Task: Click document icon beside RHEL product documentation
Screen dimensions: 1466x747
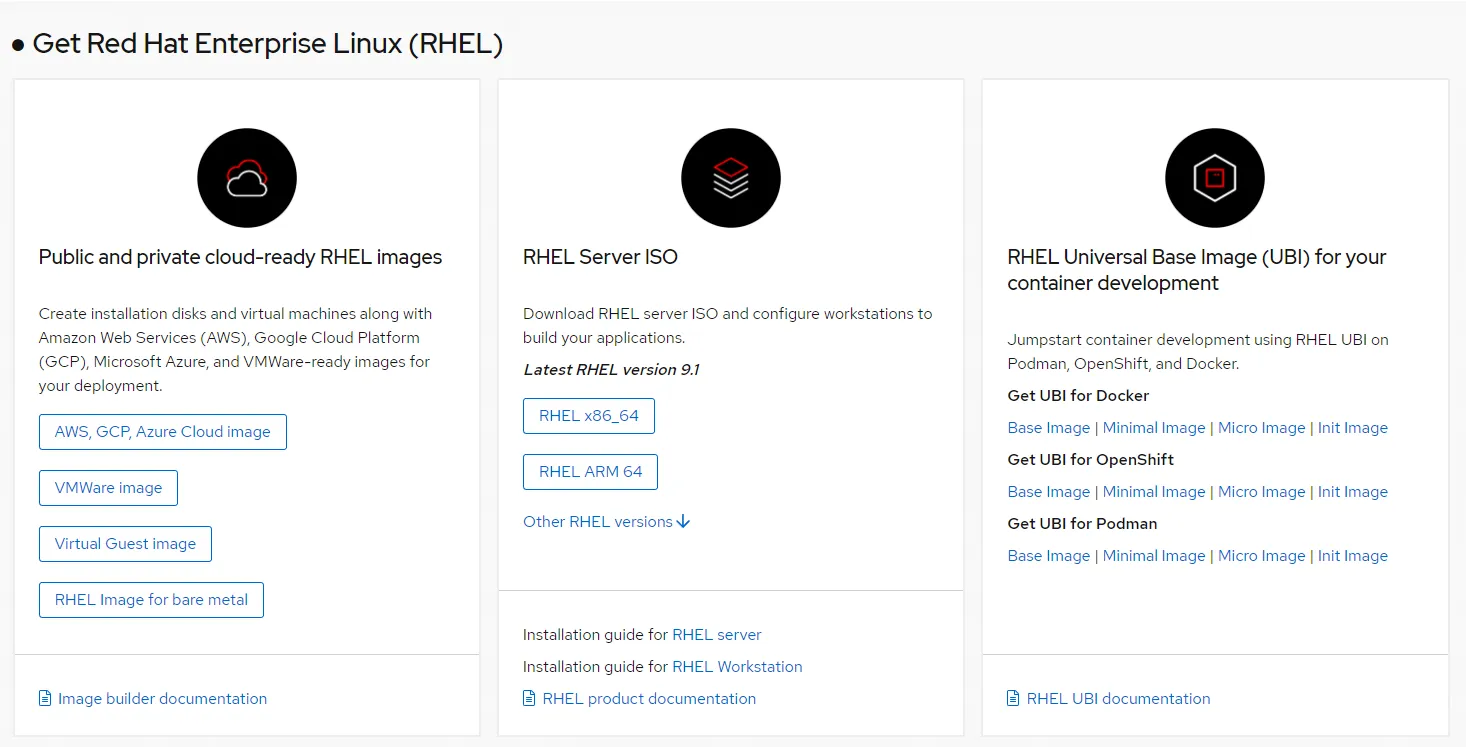Action: 529,698
